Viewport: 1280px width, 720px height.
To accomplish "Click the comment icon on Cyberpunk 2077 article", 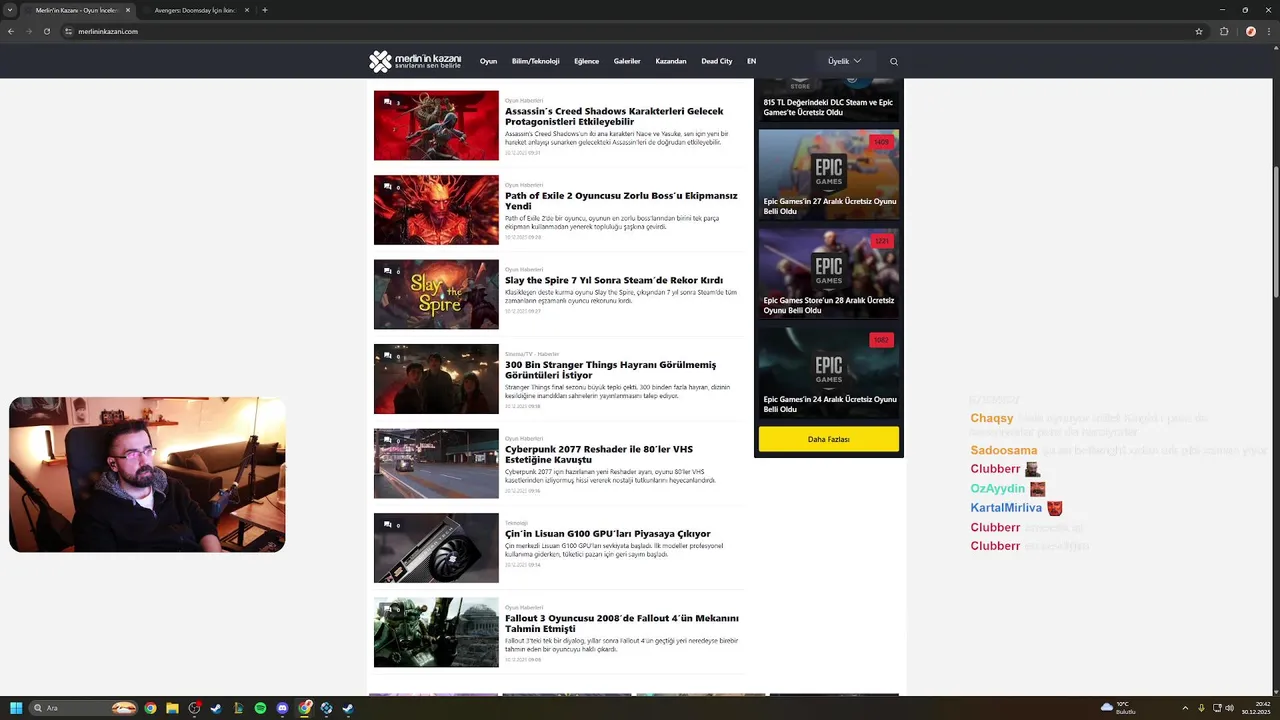I will 388,440.
